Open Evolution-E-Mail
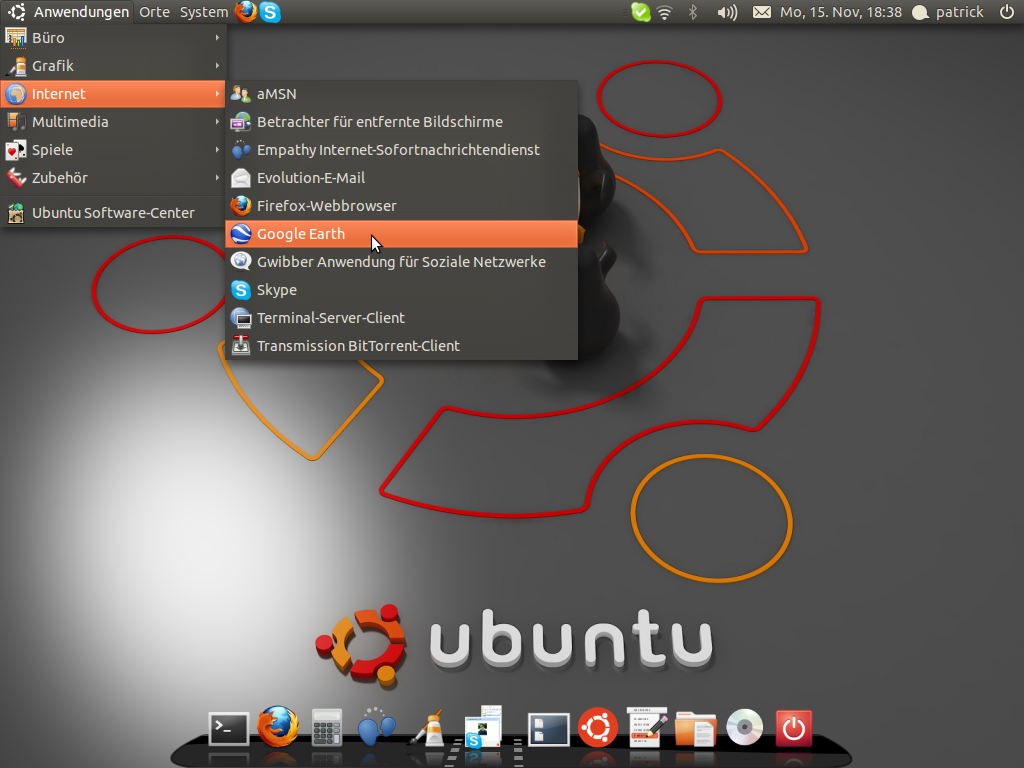Image resolution: width=1024 pixels, height=768 pixels. click(402, 178)
